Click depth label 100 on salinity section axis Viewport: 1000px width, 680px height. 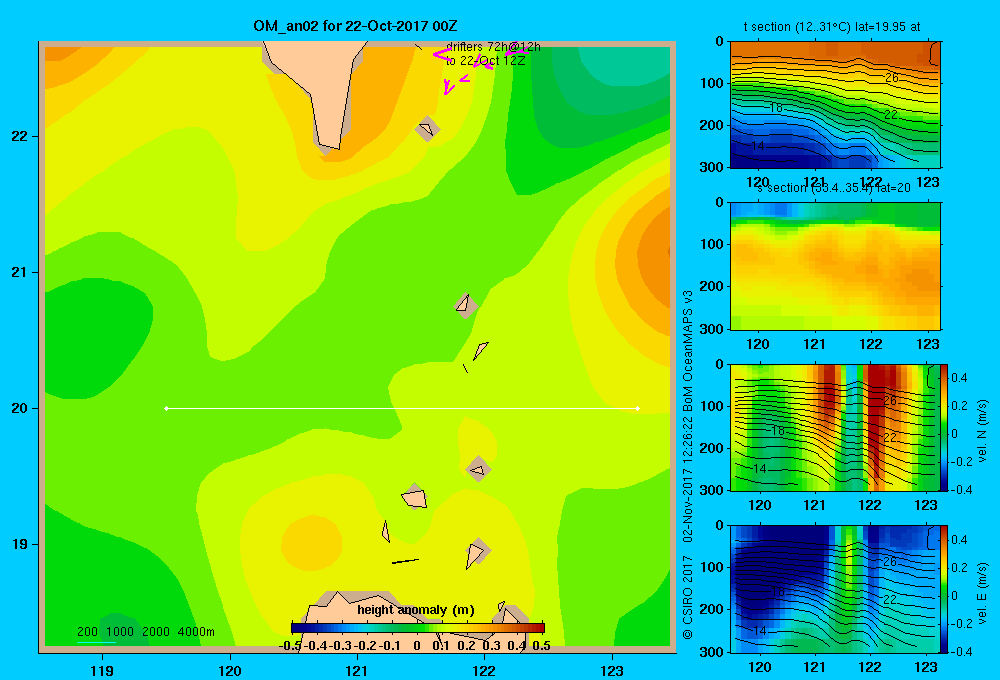click(711, 244)
